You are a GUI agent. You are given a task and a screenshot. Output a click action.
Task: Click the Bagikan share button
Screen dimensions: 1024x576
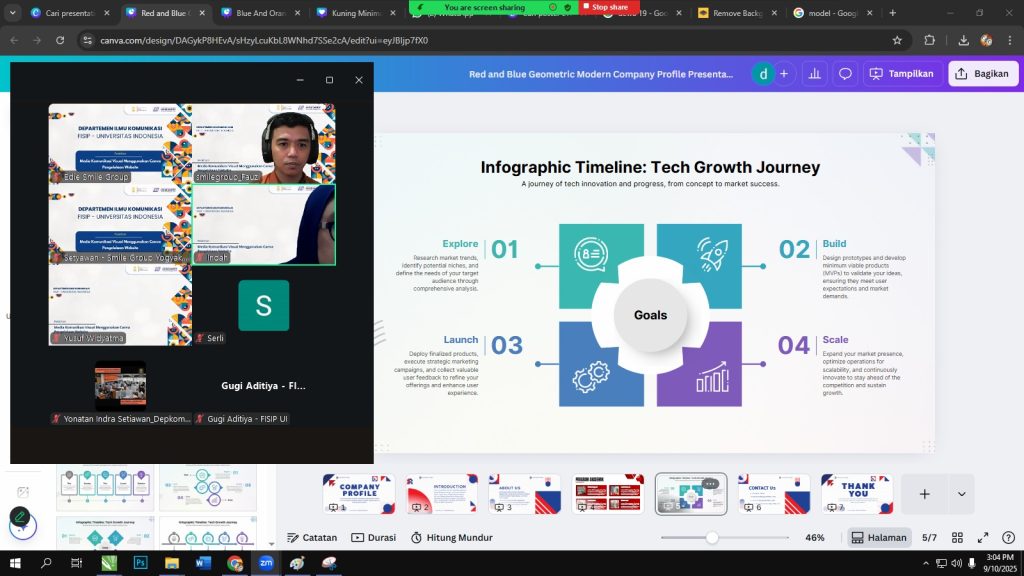tap(983, 73)
